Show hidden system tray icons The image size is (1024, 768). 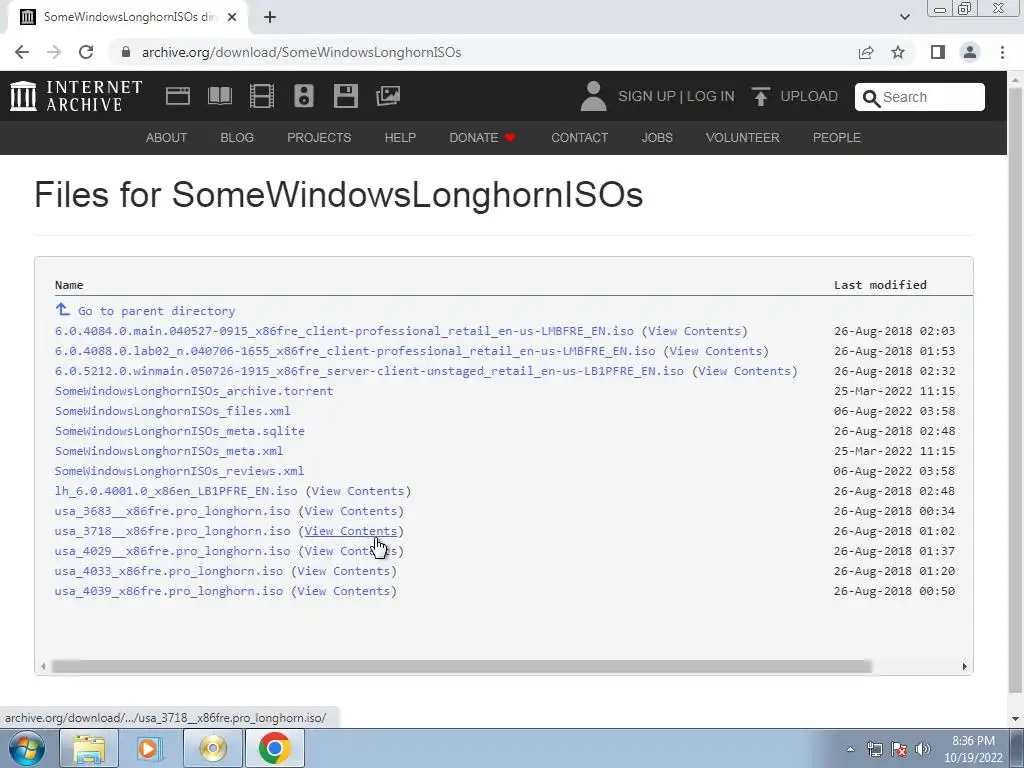tap(850, 749)
